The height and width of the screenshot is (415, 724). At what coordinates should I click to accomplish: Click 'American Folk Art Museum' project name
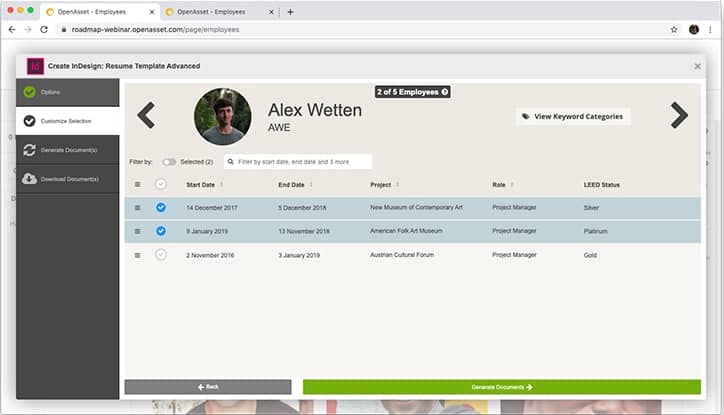[406, 231]
